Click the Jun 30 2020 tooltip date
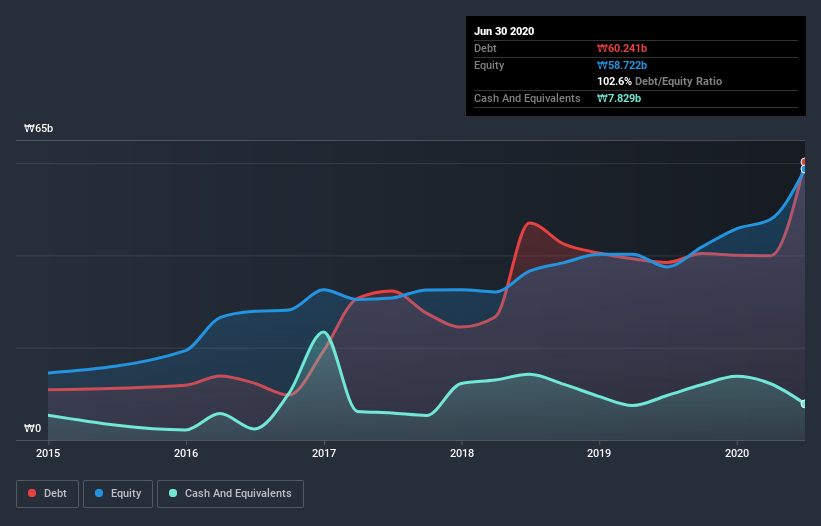Screen dimensions: 821x526 click(x=504, y=31)
